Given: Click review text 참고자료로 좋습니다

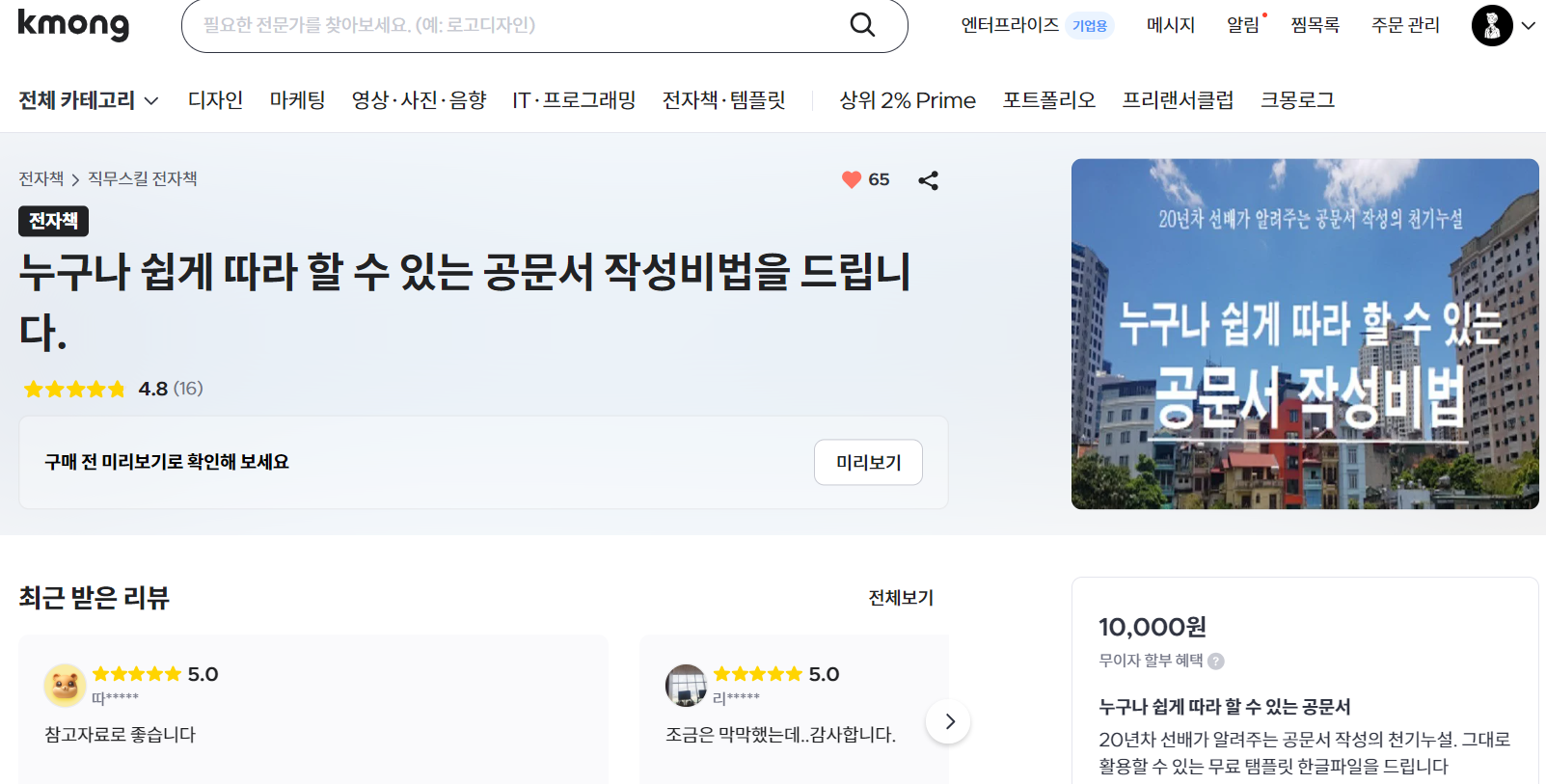Looking at the screenshot, I should 120,735.
